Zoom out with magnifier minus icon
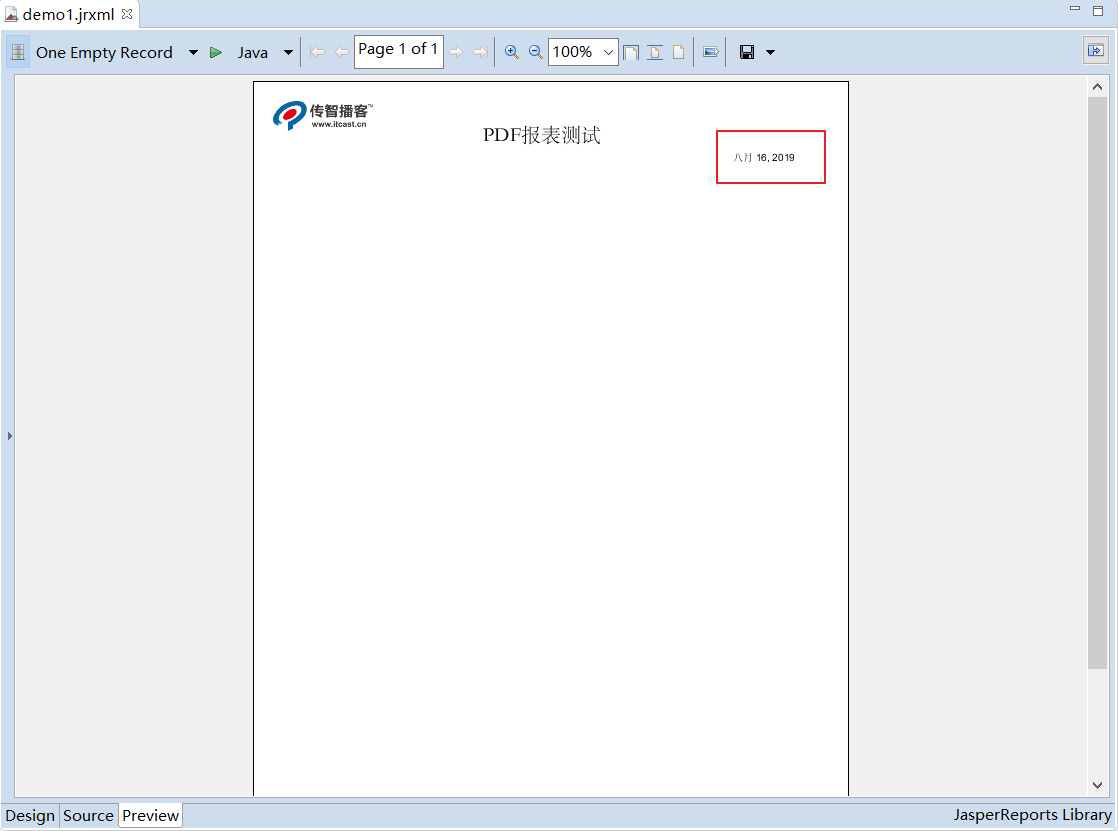1118x831 pixels. tap(535, 52)
